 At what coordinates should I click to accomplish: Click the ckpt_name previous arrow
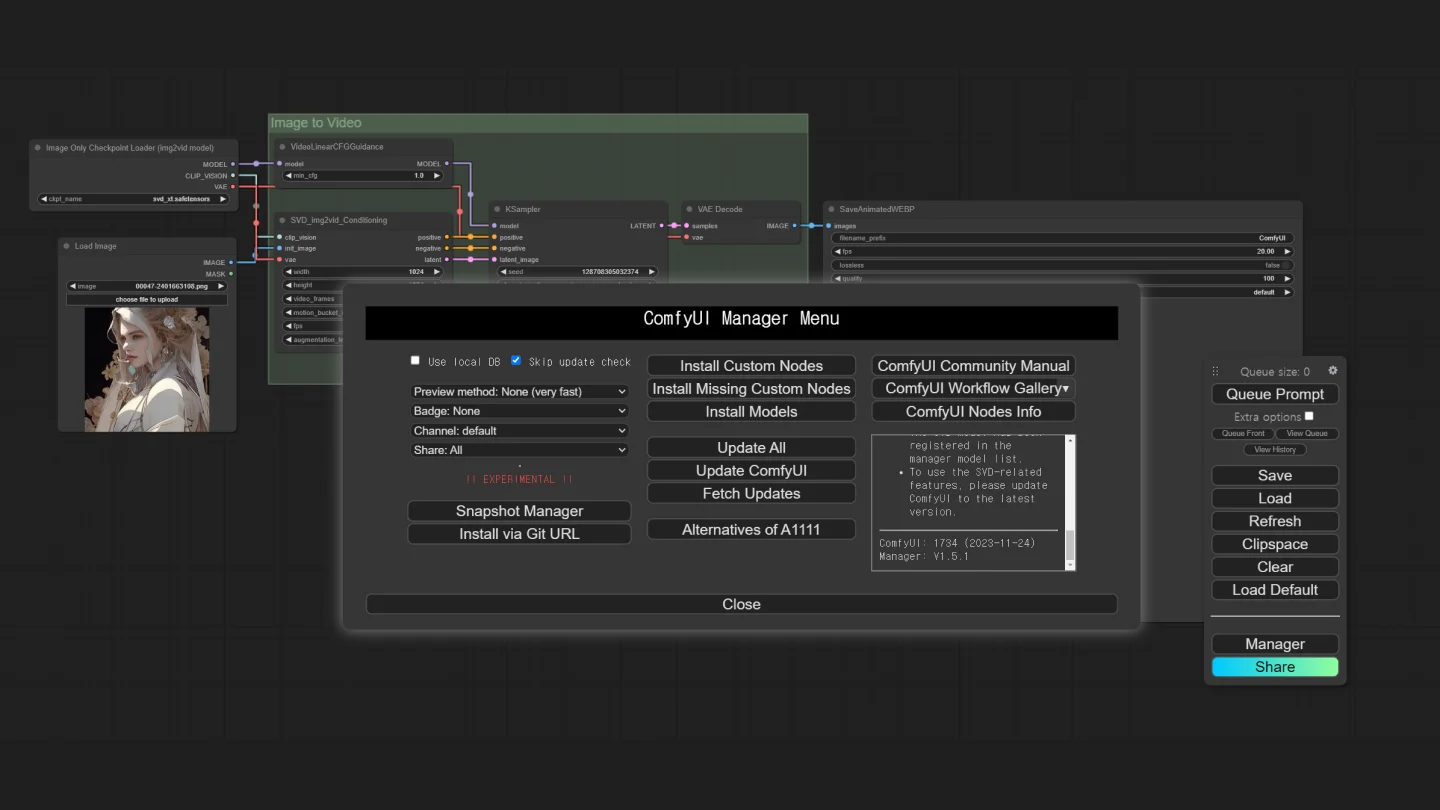pos(44,199)
